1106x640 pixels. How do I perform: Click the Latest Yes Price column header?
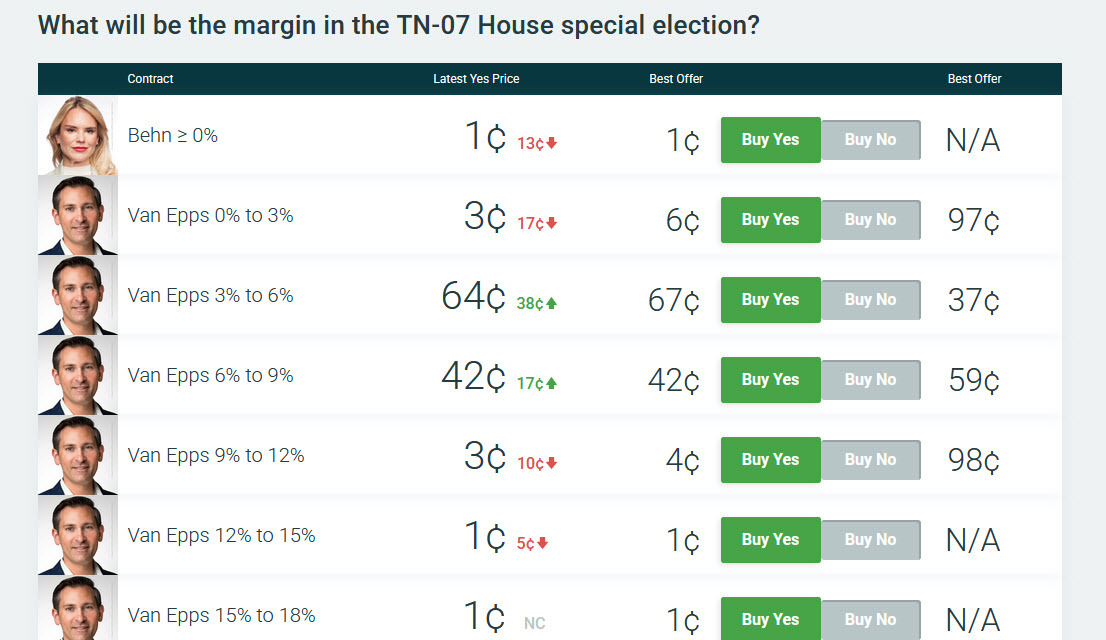pos(476,78)
